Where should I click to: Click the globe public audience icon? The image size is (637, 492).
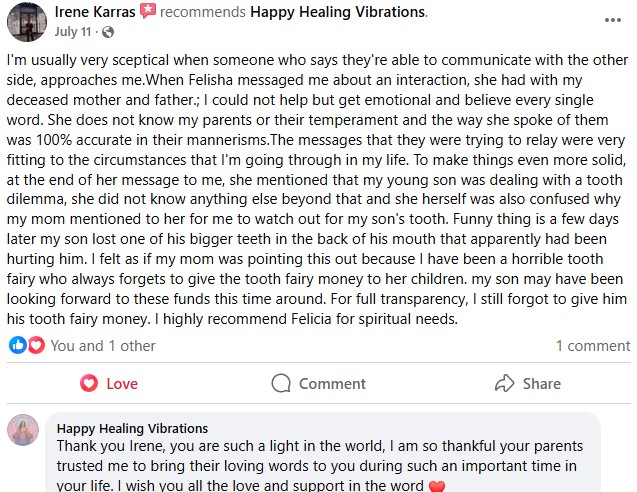click(107, 32)
